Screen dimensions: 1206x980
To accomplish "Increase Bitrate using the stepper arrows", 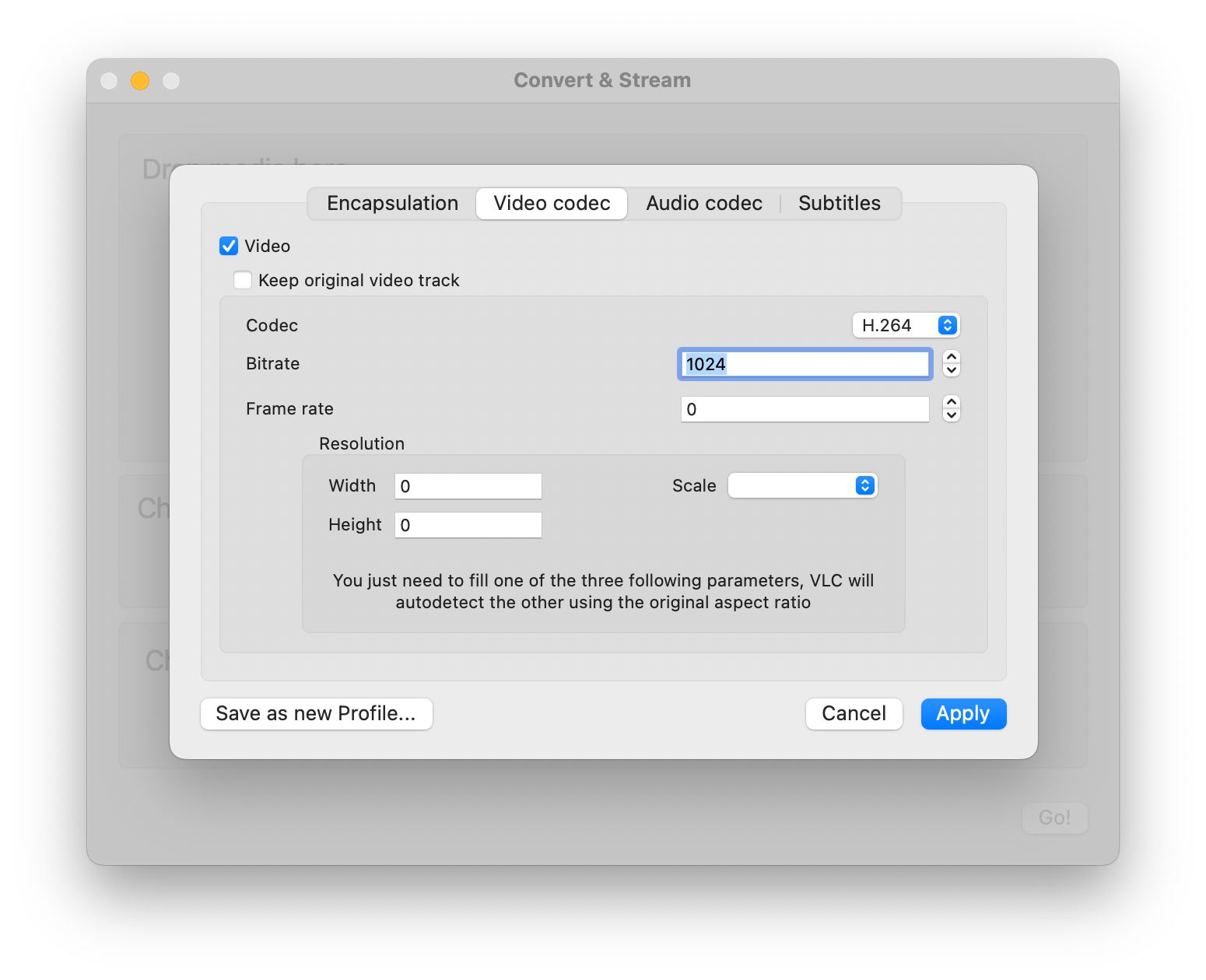I will (951, 359).
